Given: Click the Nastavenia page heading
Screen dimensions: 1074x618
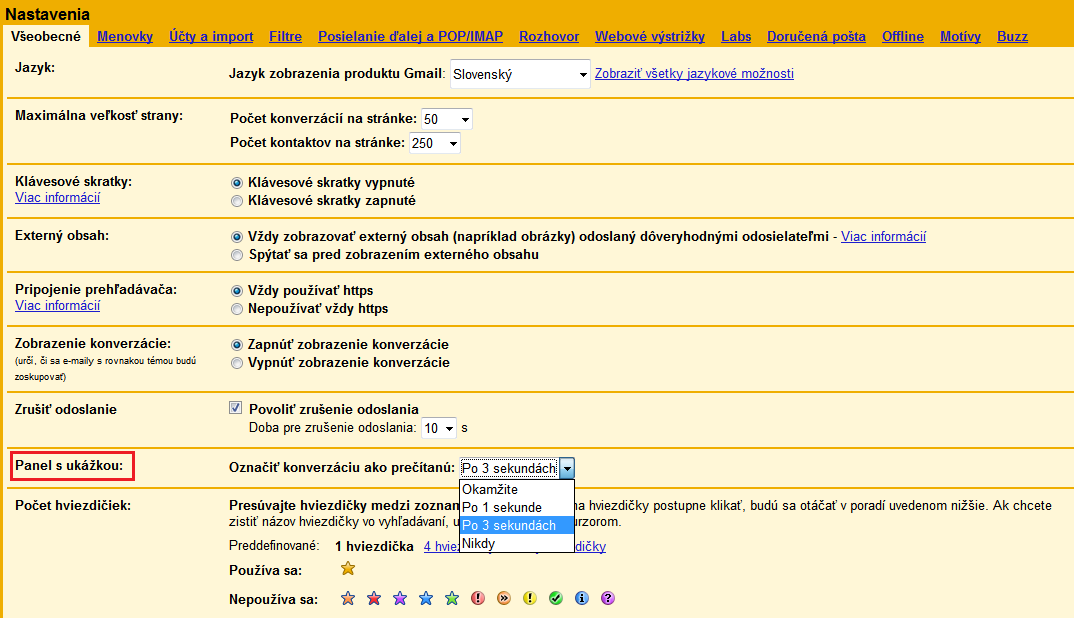Looking at the screenshot, I should (x=47, y=14).
